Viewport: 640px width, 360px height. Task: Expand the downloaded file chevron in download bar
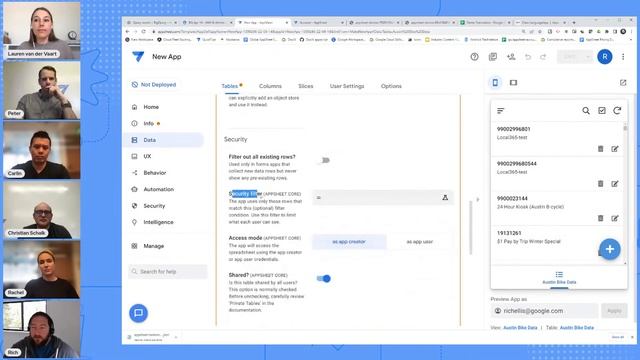[176, 337]
